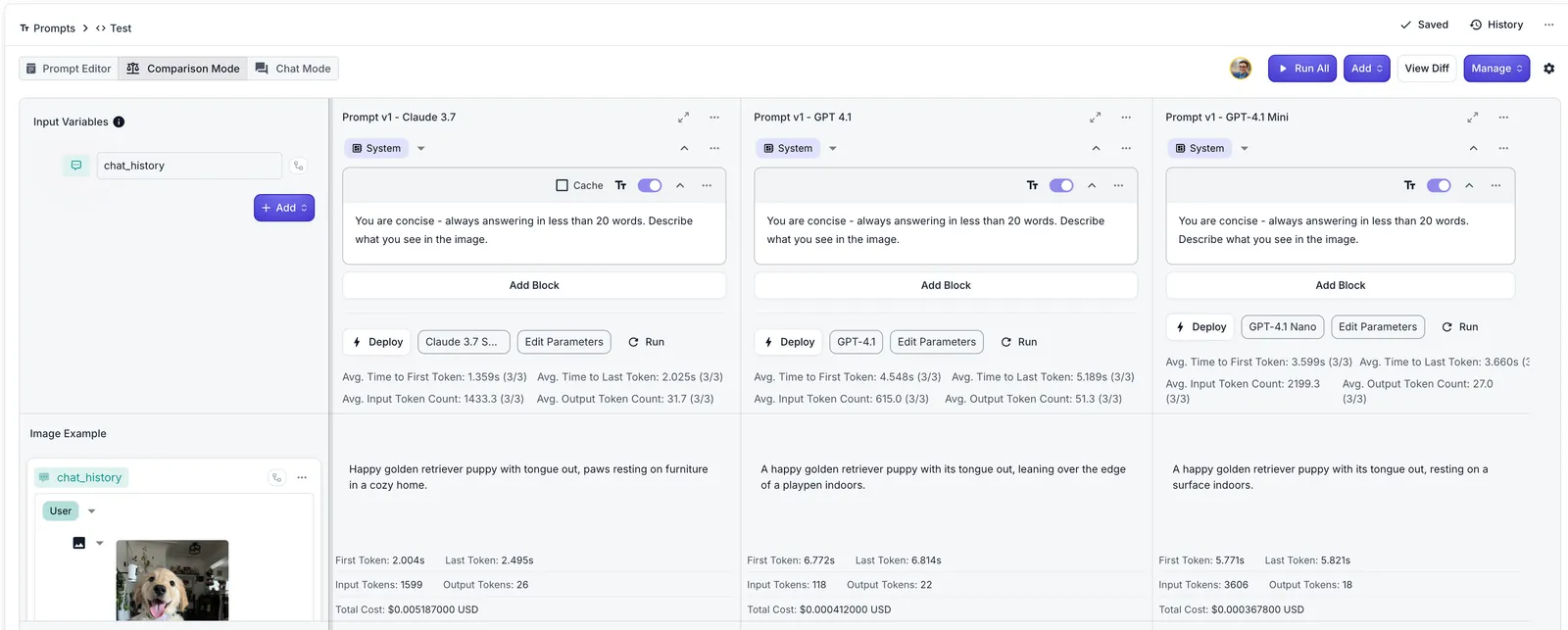The width and height of the screenshot is (1568, 630).
Task: Toggle the template switch in GPT 4.1 block
Action: [1061, 185]
